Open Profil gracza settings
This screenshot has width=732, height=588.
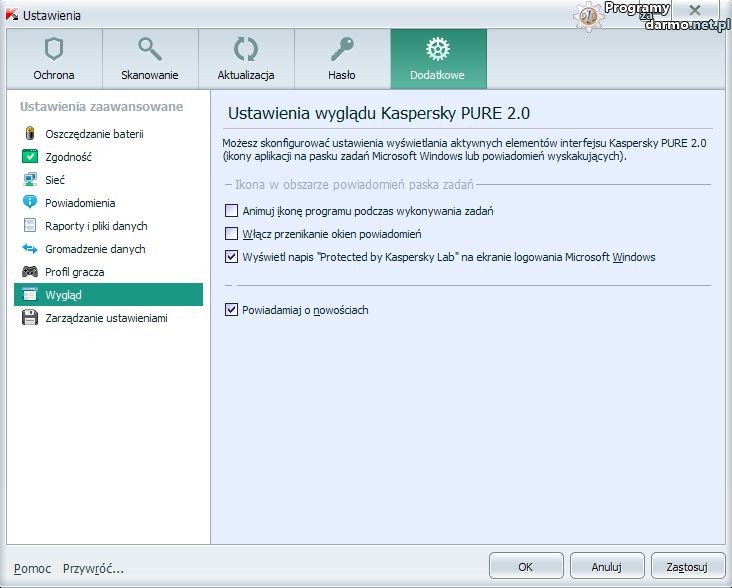tap(108, 272)
